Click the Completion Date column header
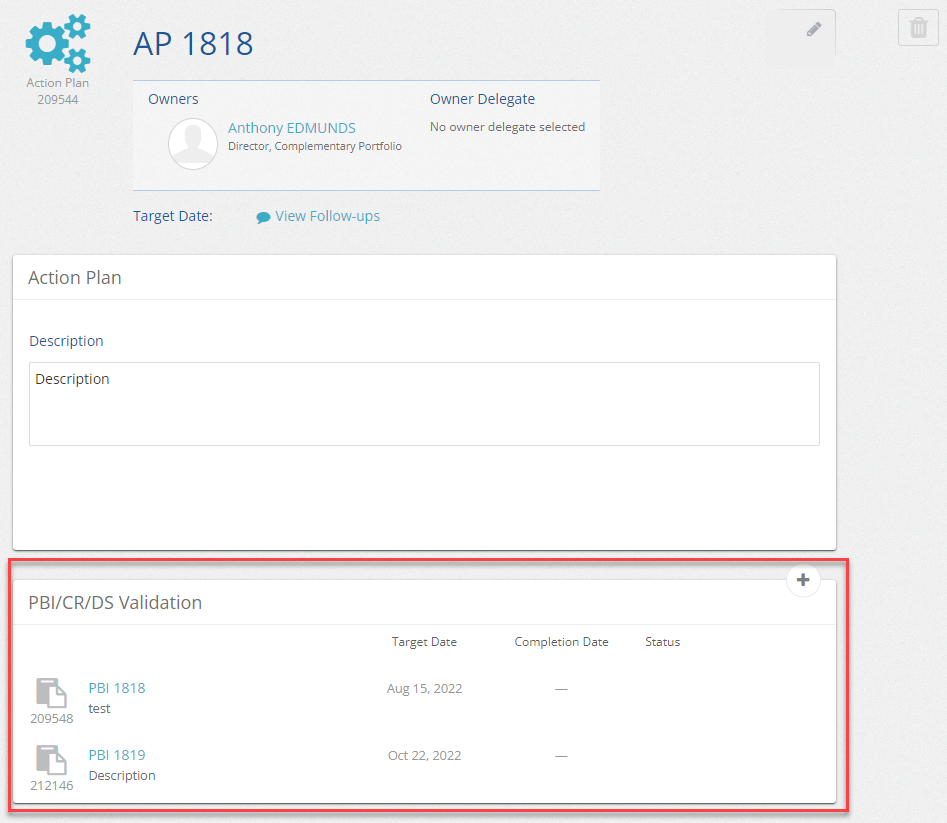The image size is (947, 823). point(561,642)
